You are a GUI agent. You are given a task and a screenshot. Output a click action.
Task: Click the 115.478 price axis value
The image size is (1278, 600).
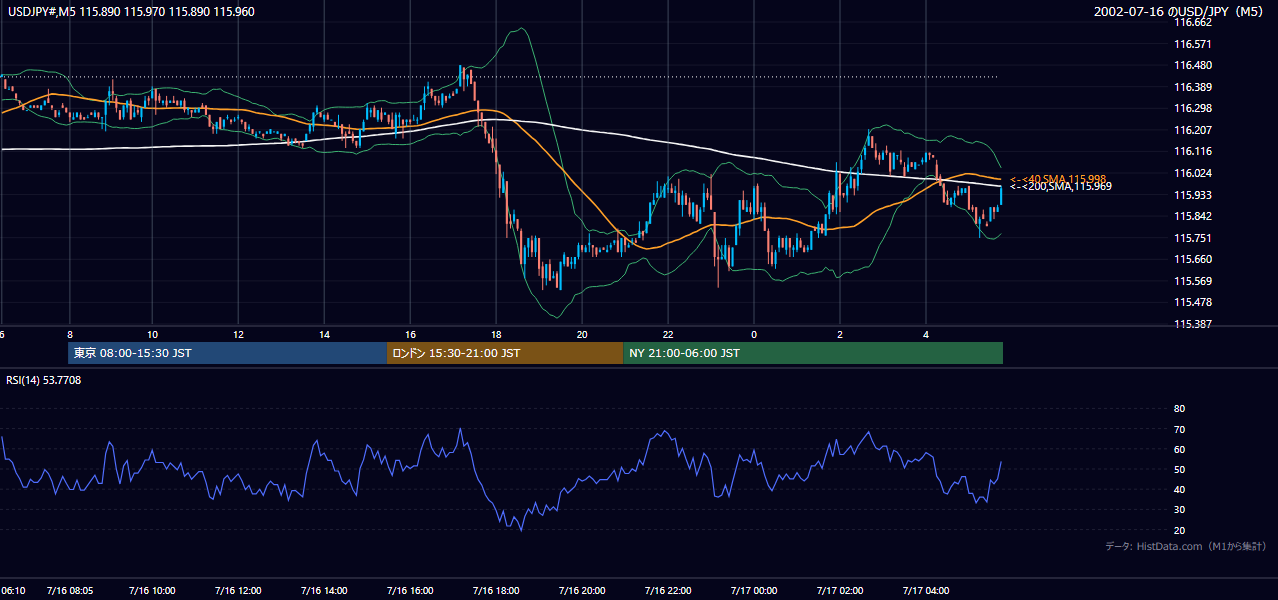click(x=1193, y=302)
